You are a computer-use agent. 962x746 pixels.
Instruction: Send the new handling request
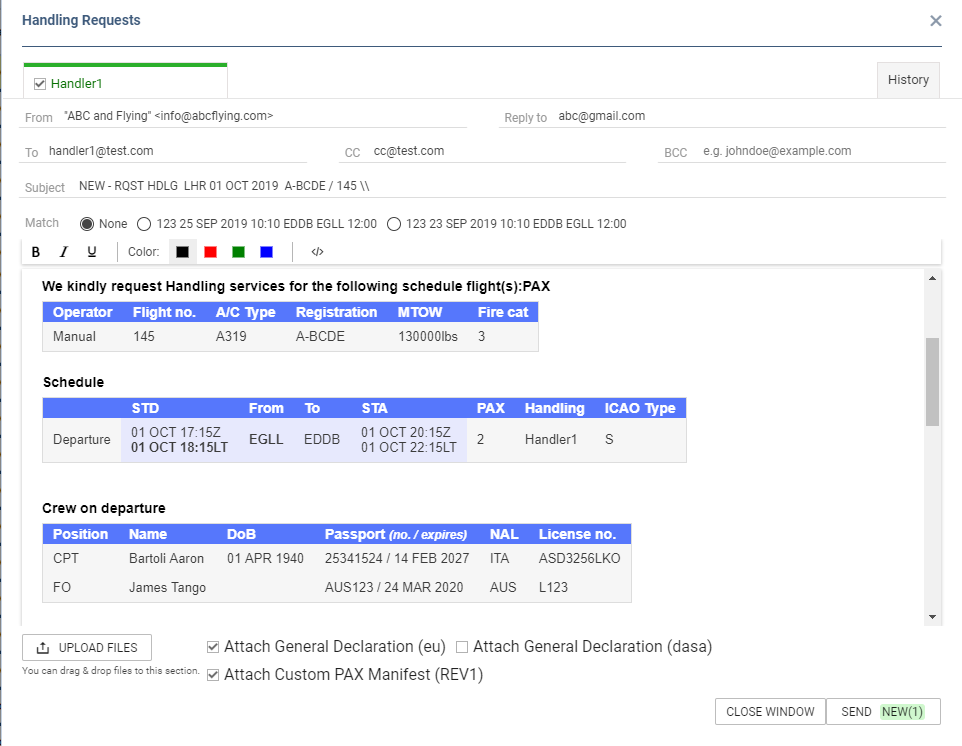883,712
